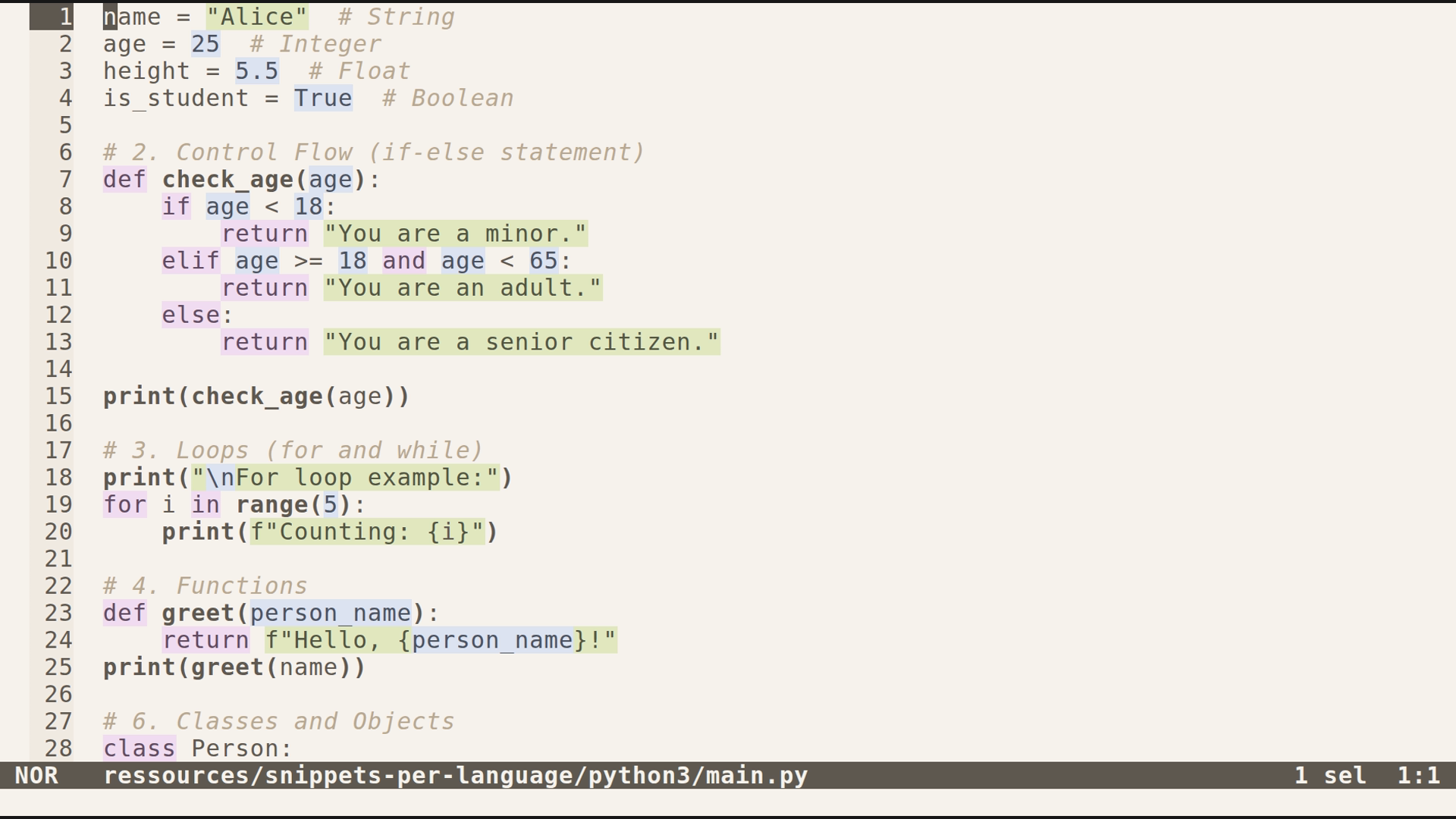Place cursor on the "Alice" string literal
1456x819 pixels.
[x=258, y=16]
